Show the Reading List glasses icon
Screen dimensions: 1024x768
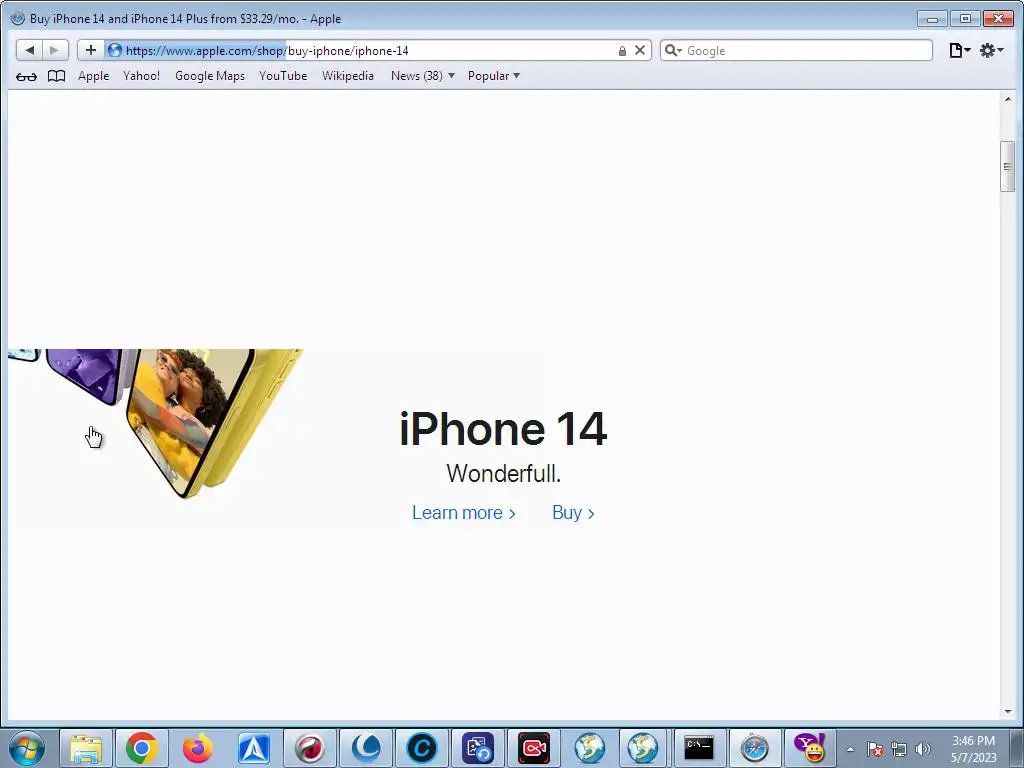pos(26,76)
